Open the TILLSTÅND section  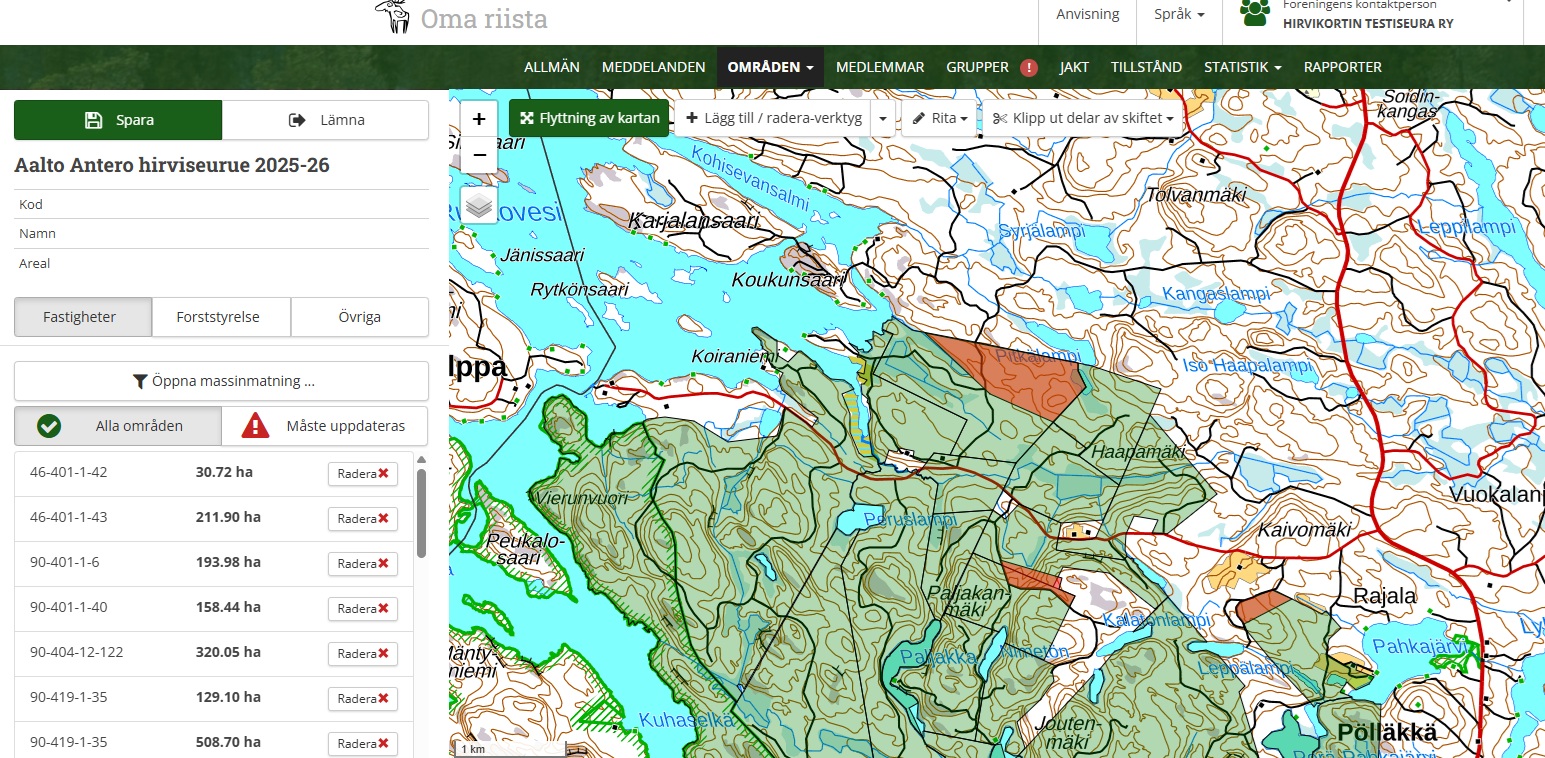[1146, 67]
